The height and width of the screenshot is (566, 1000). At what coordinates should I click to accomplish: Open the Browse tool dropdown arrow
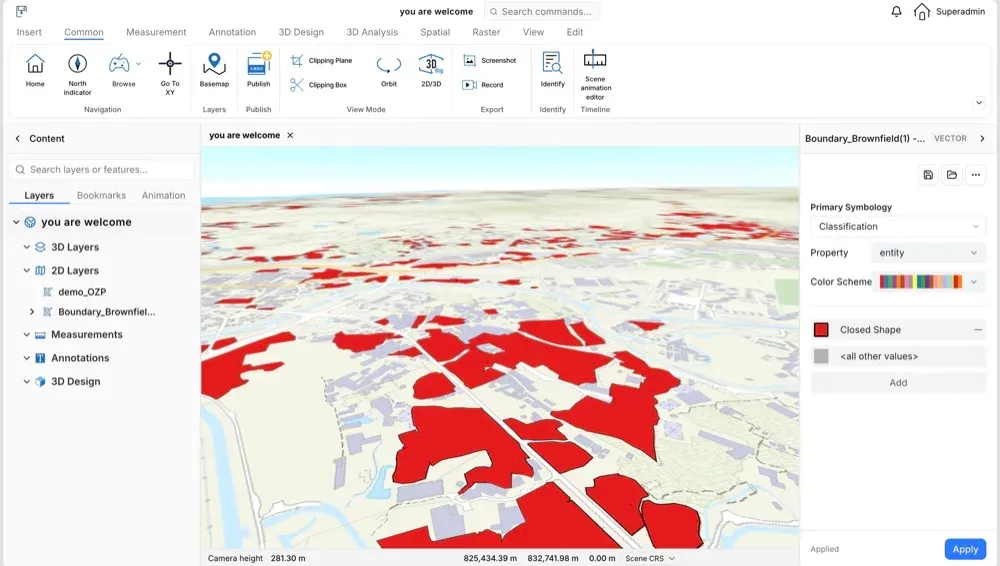click(x=138, y=64)
